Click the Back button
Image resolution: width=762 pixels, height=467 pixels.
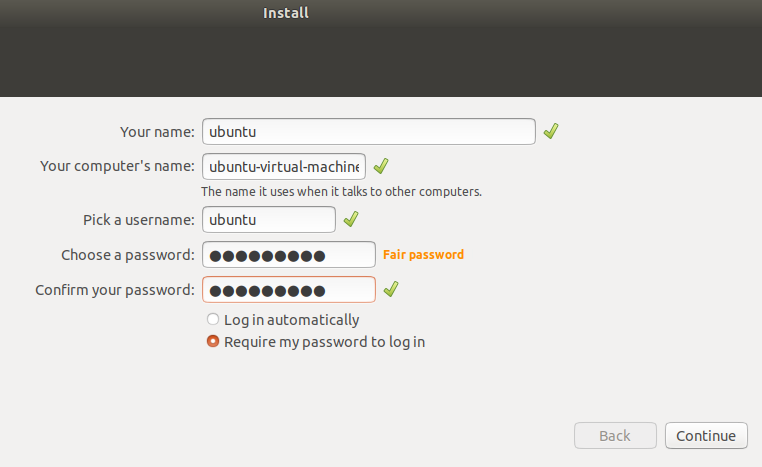point(615,435)
